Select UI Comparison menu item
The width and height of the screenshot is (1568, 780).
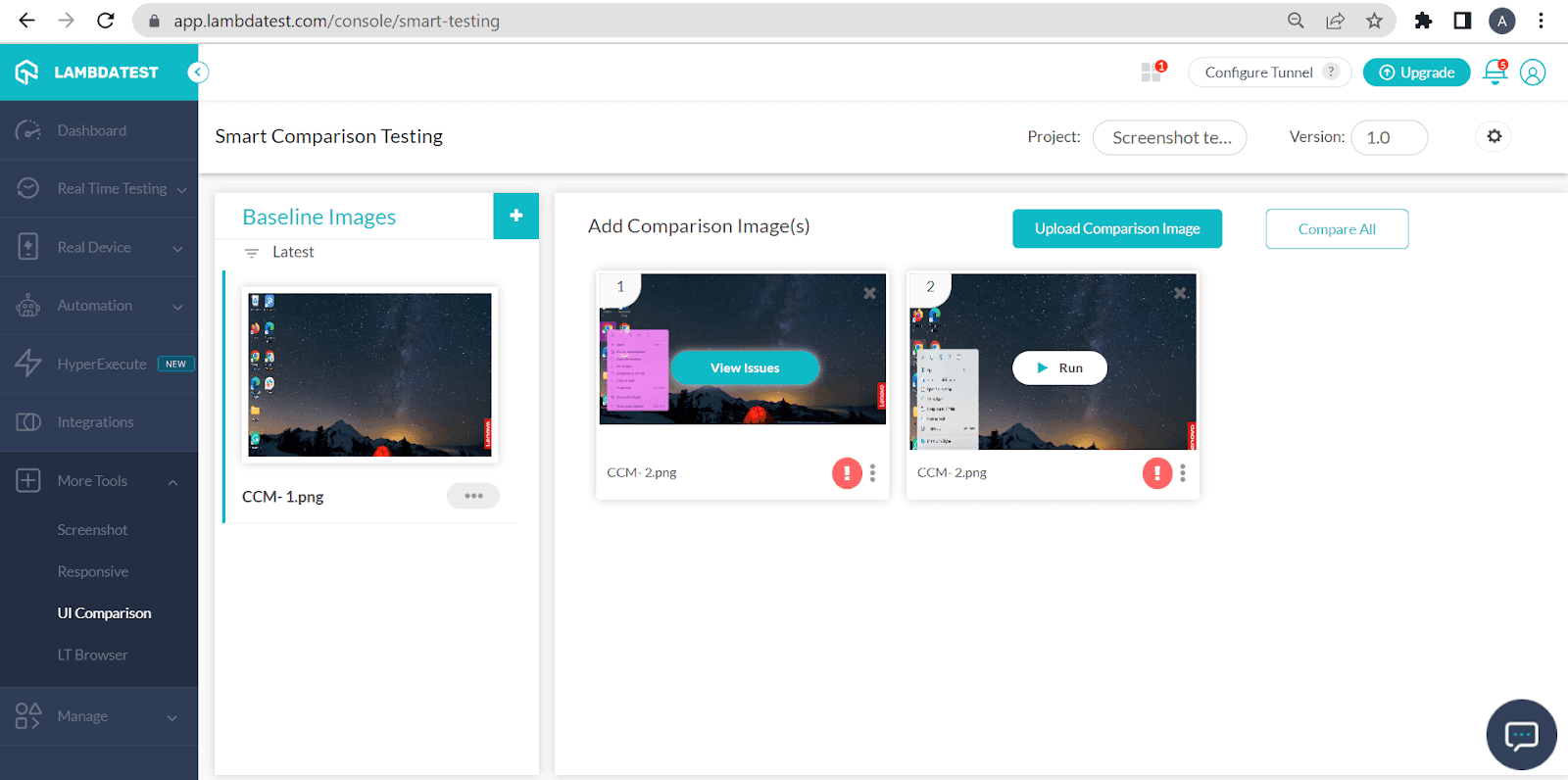pos(104,613)
